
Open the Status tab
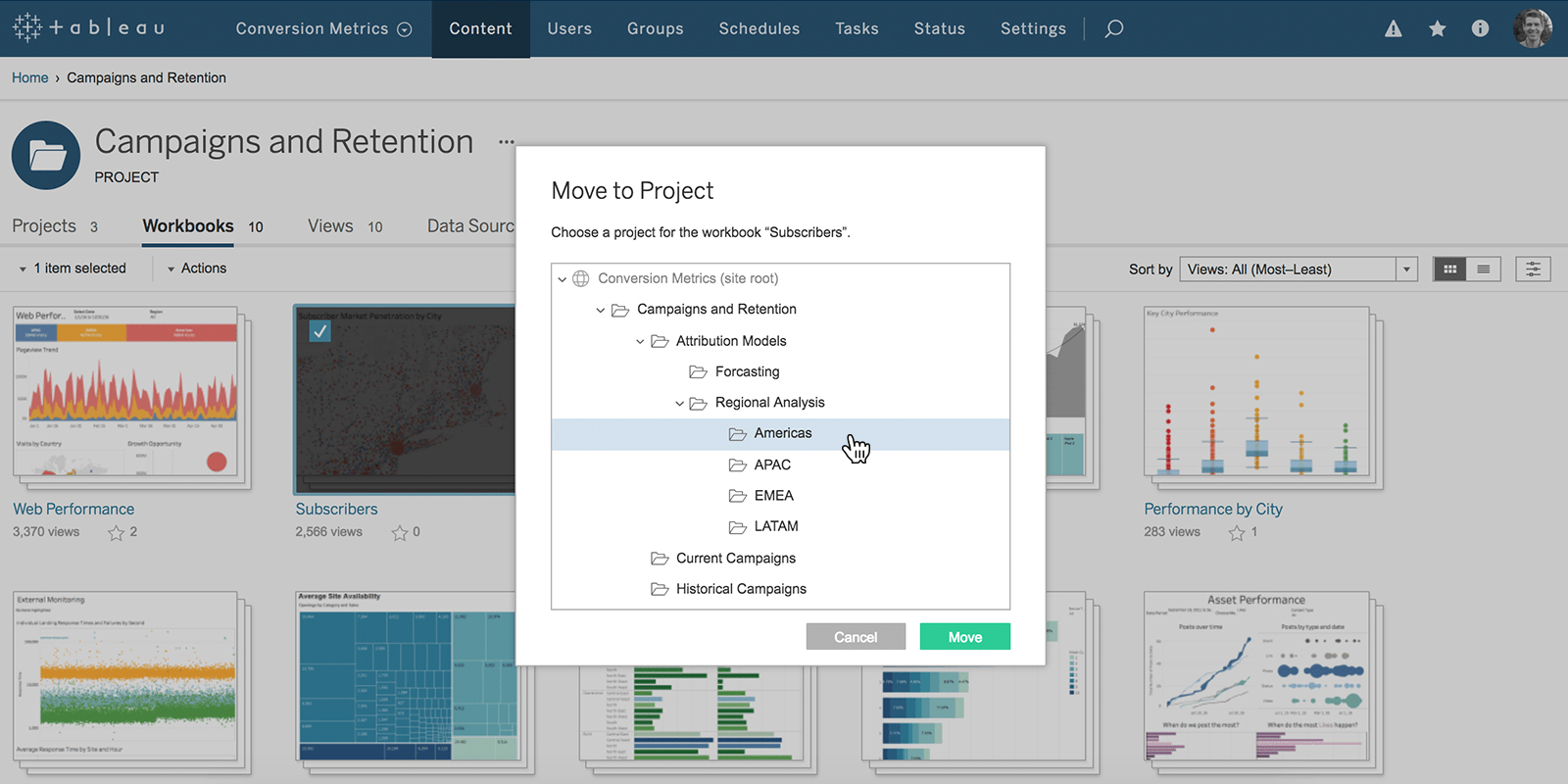940,28
